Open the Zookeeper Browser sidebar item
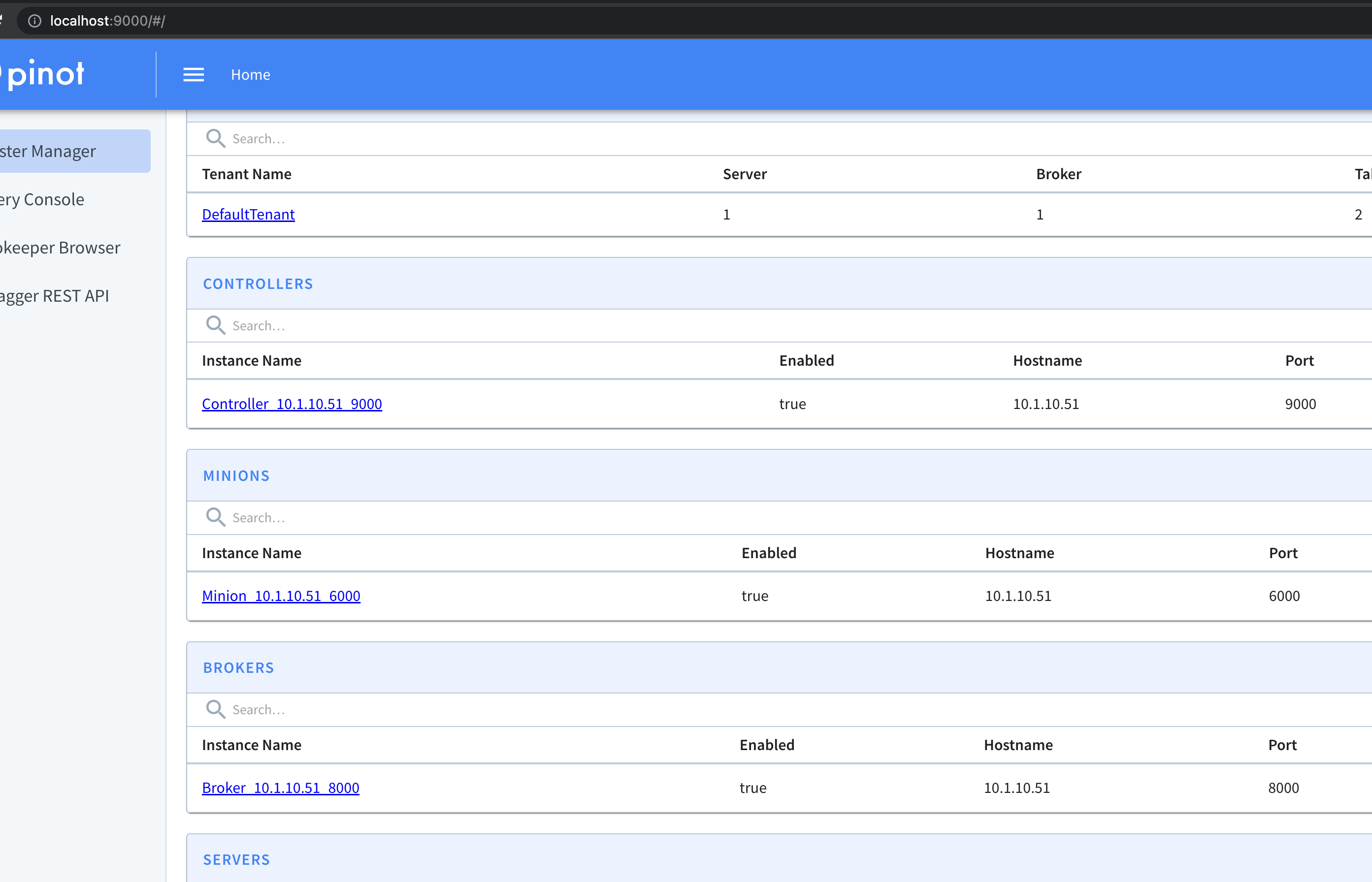The image size is (1372, 882). pyautogui.click(x=60, y=248)
